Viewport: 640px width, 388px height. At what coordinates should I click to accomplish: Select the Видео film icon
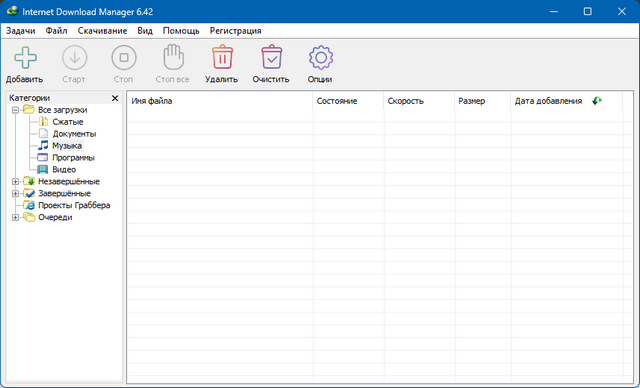[x=43, y=169]
